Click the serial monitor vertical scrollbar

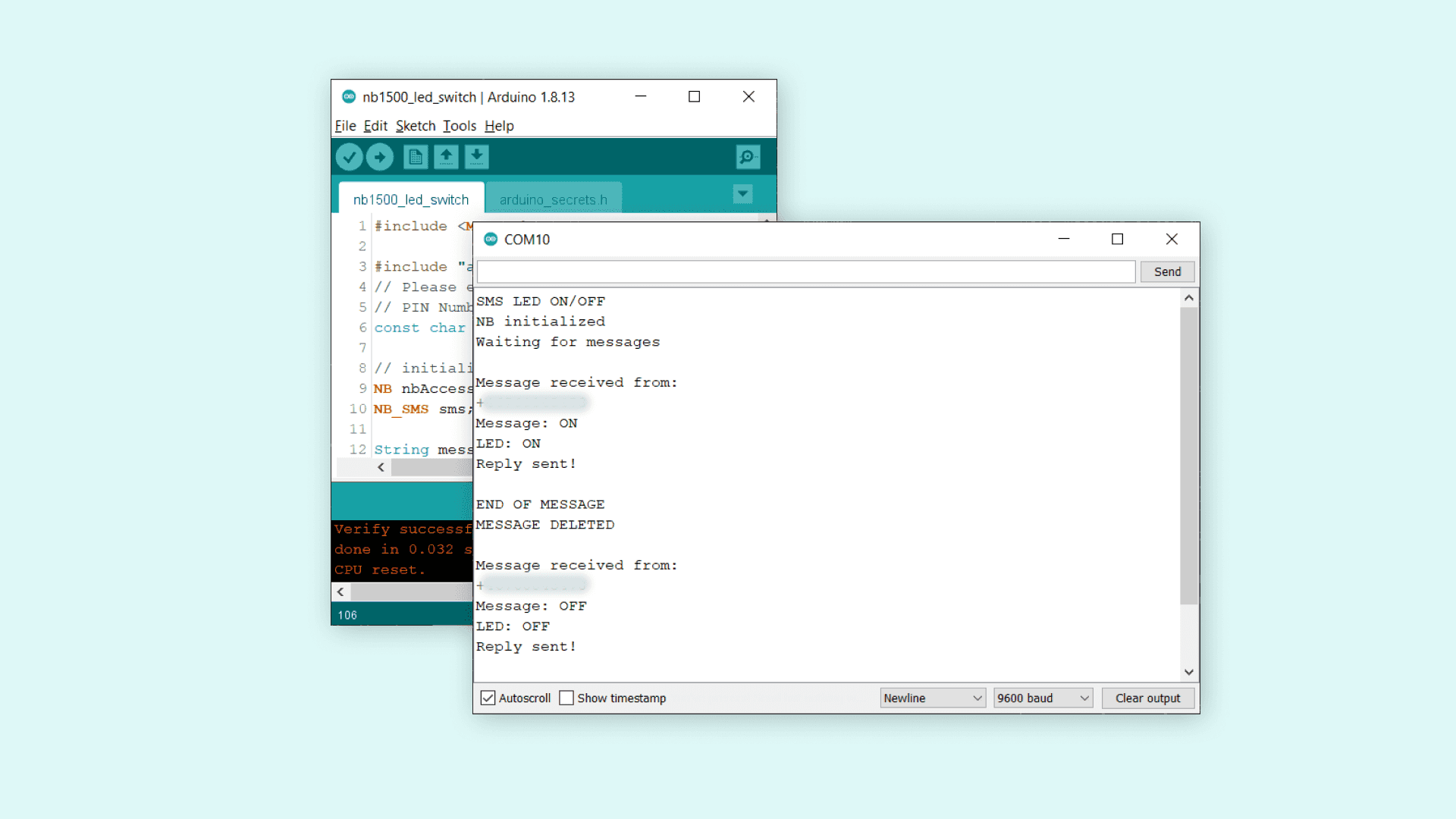point(1188,455)
